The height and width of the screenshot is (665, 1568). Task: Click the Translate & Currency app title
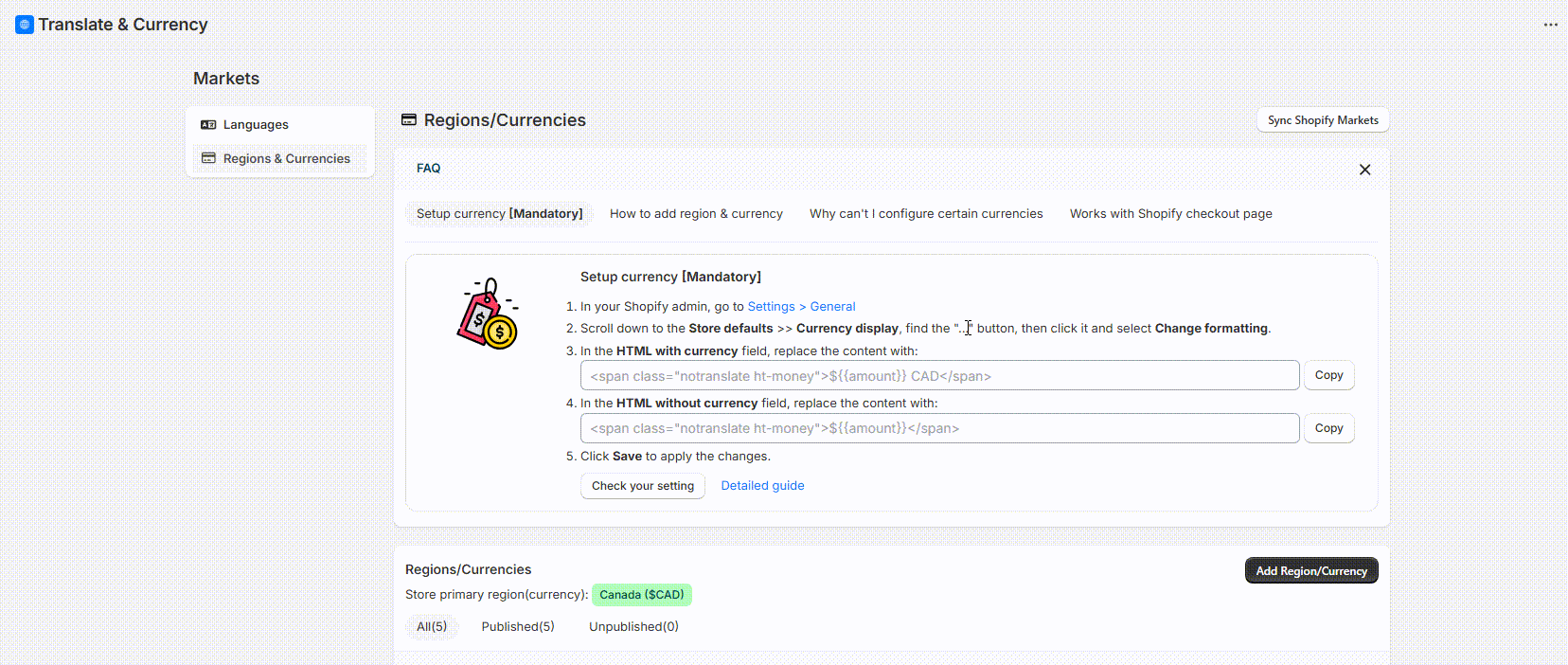pos(123,25)
